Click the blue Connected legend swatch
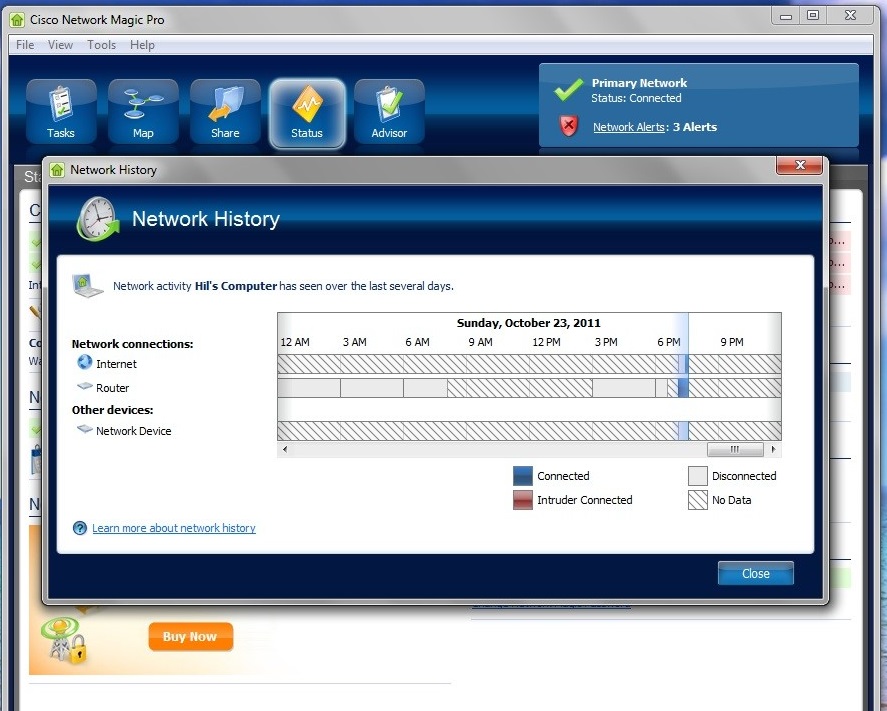 click(x=523, y=476)
